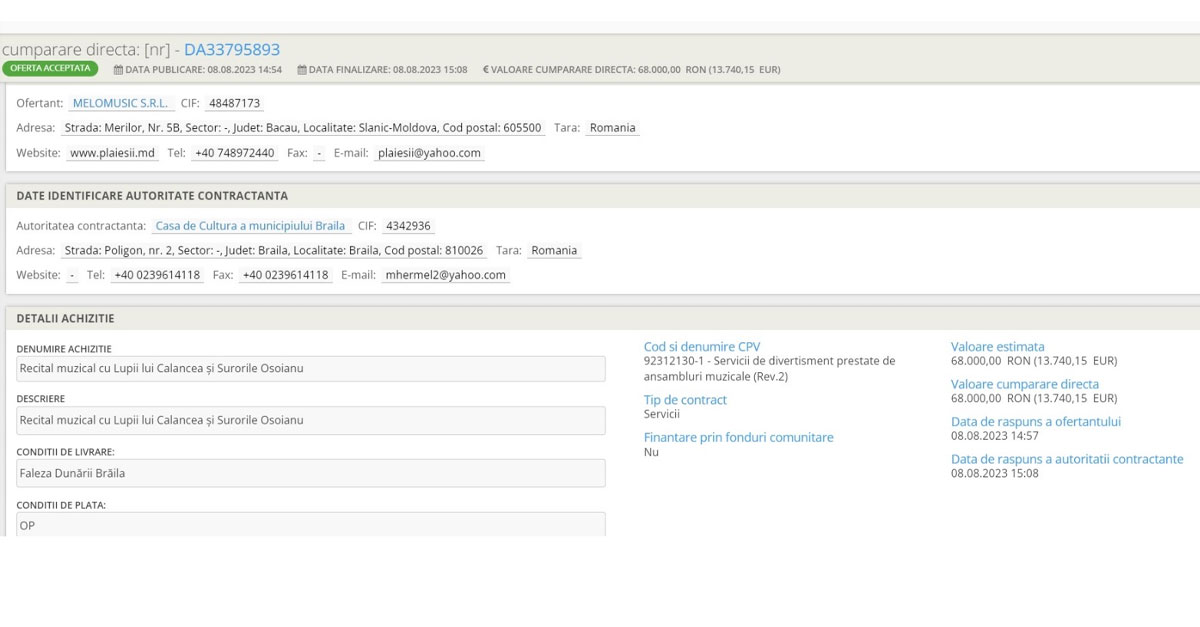Screen dimensions: 1200x627
Task: Click Data de raspuns a ofertantului label
Action: 1036,422
